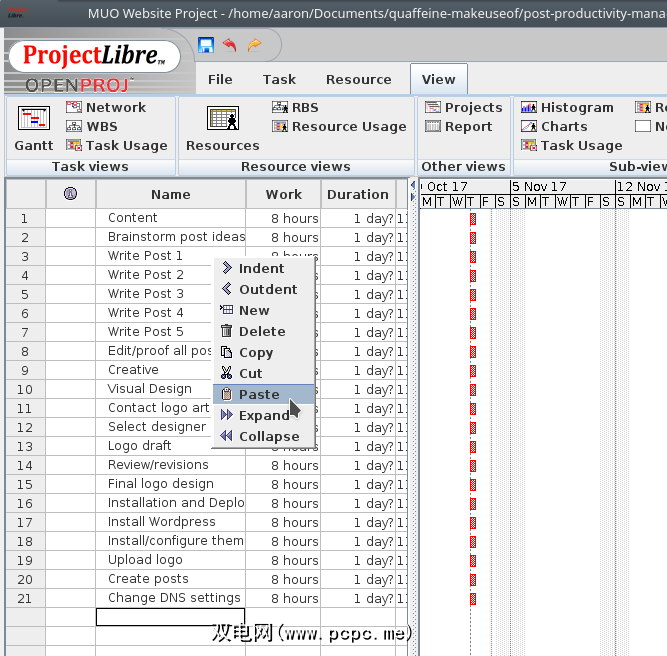Select the 'Brainstorm post ideas' task
Screen dimensions: 667x656
[x=176, y=237]
